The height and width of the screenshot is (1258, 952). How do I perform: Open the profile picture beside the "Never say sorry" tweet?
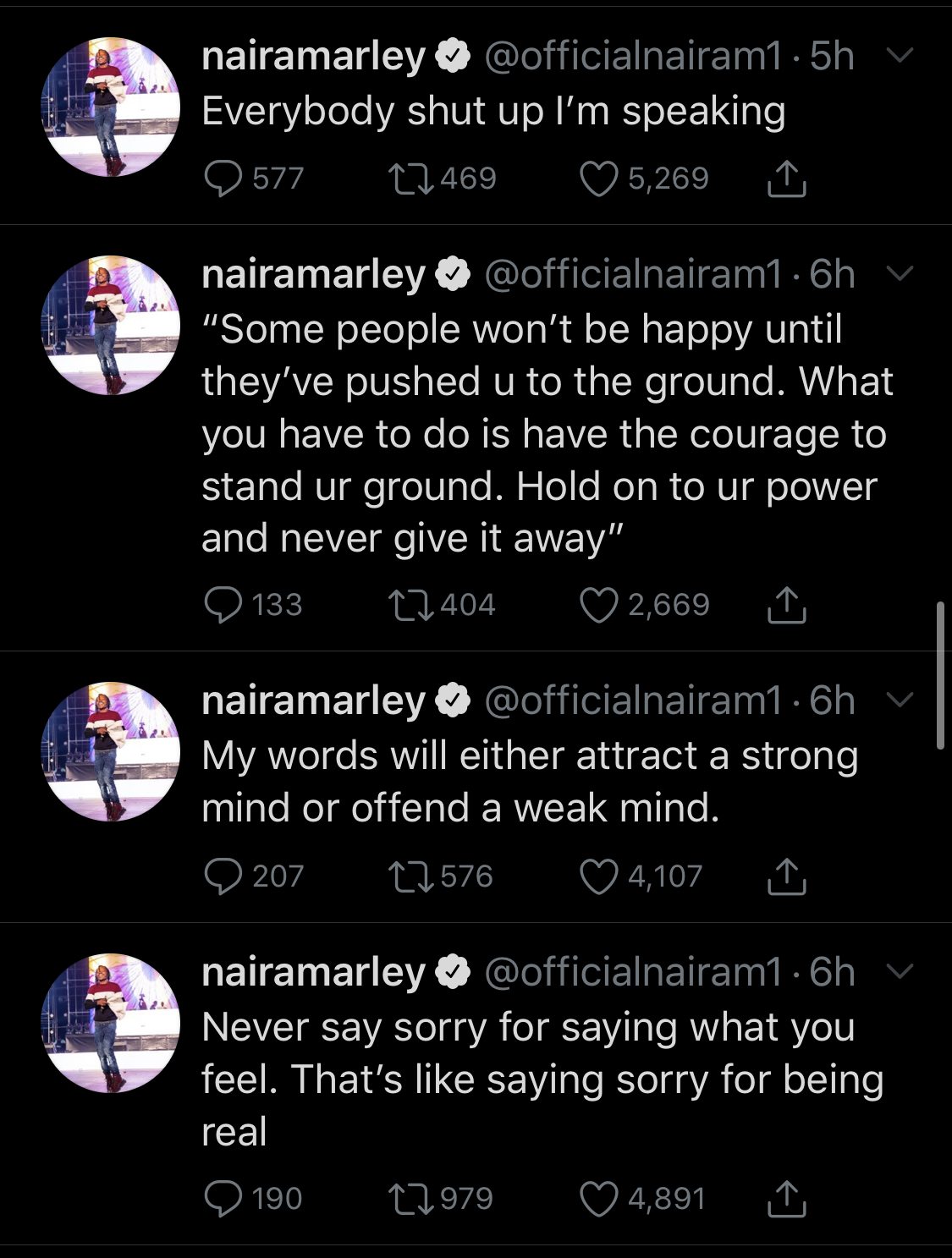pos(111,1023)
